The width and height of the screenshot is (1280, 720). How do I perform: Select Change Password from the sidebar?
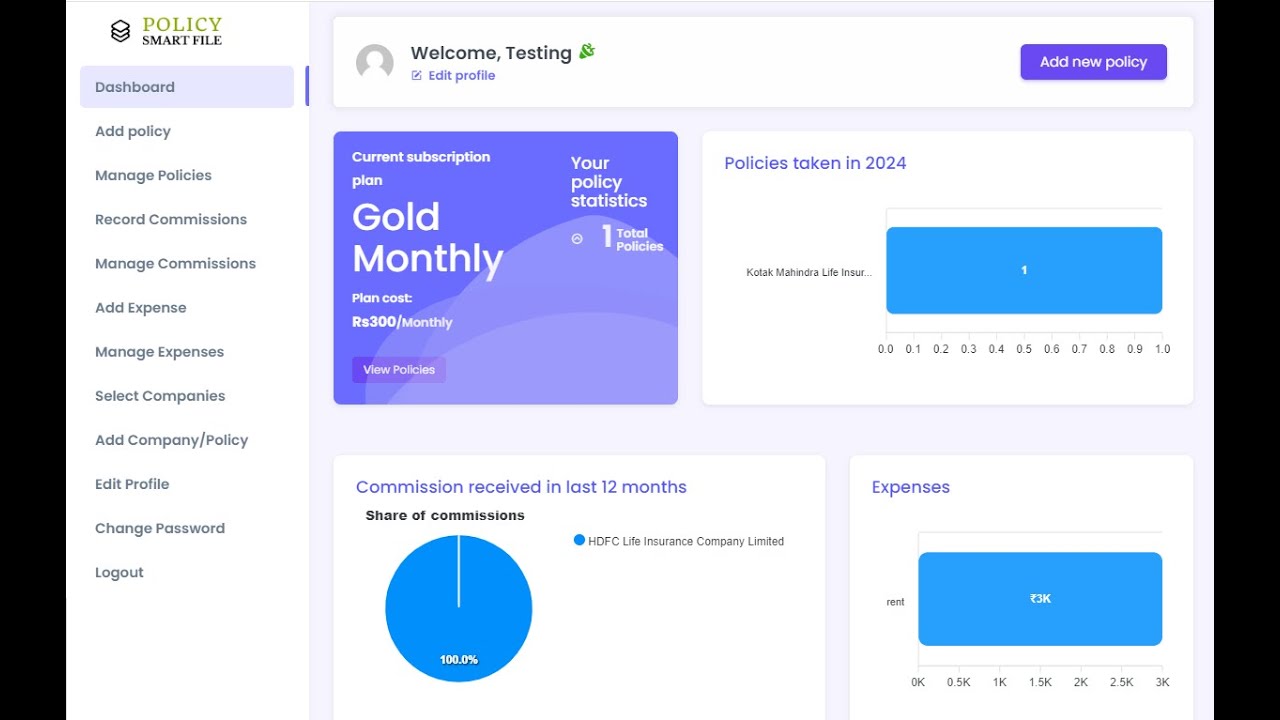pos(160,528)
